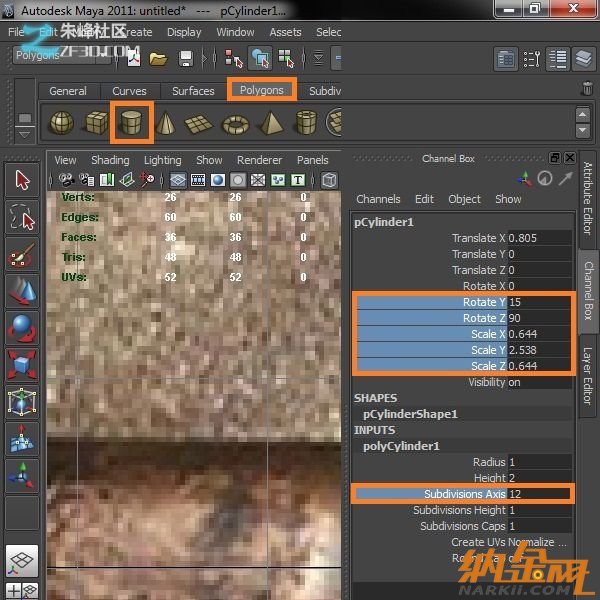Toggle textured display in viewport
This screenshot has width=600, height=600.
pyautogui.click(x=278, y=180)
